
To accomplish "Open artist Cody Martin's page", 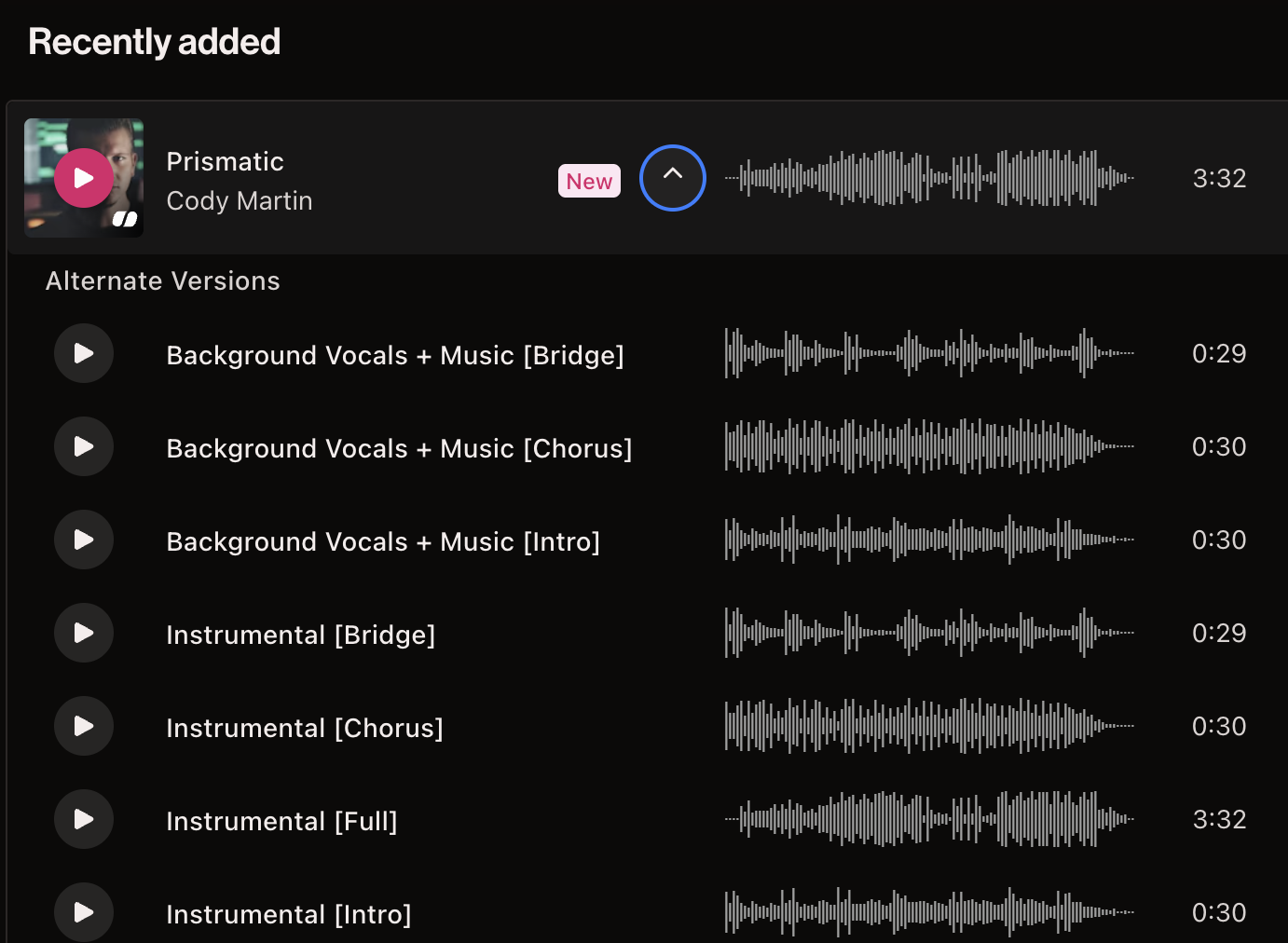I will pos(240,200).
